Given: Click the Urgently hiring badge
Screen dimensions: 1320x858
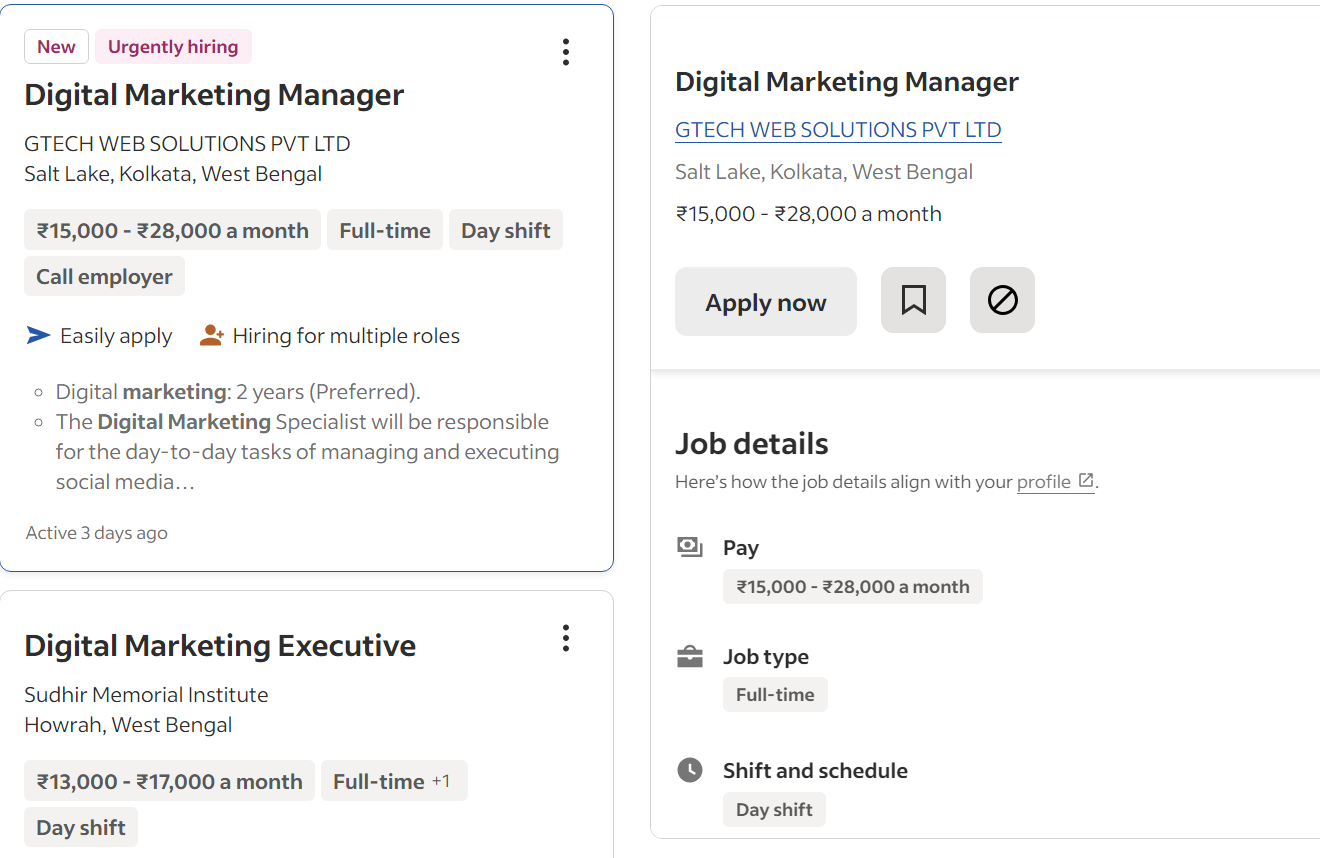Looking at the screenshot, I should pos(173,47).
